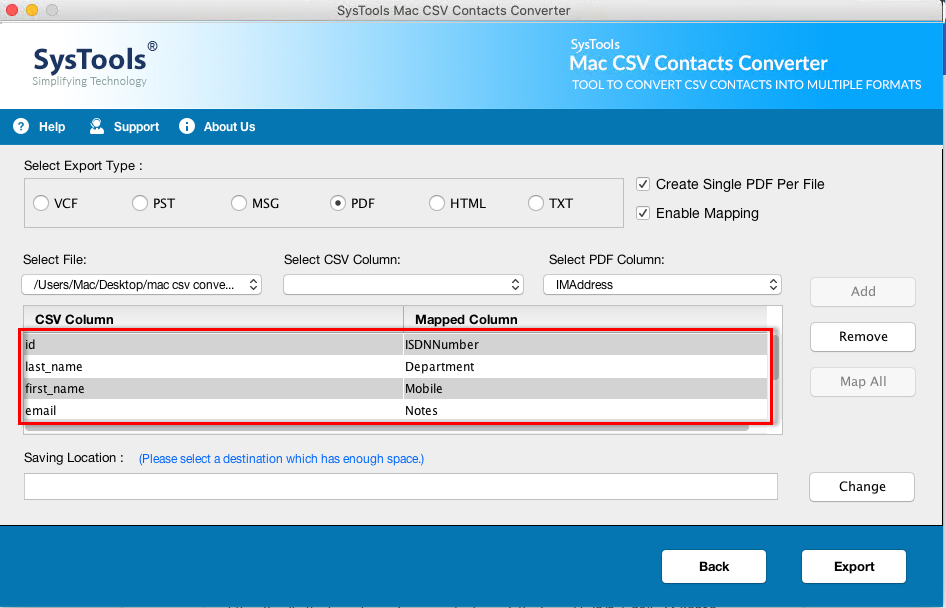Click the Add button

(863, 292)
